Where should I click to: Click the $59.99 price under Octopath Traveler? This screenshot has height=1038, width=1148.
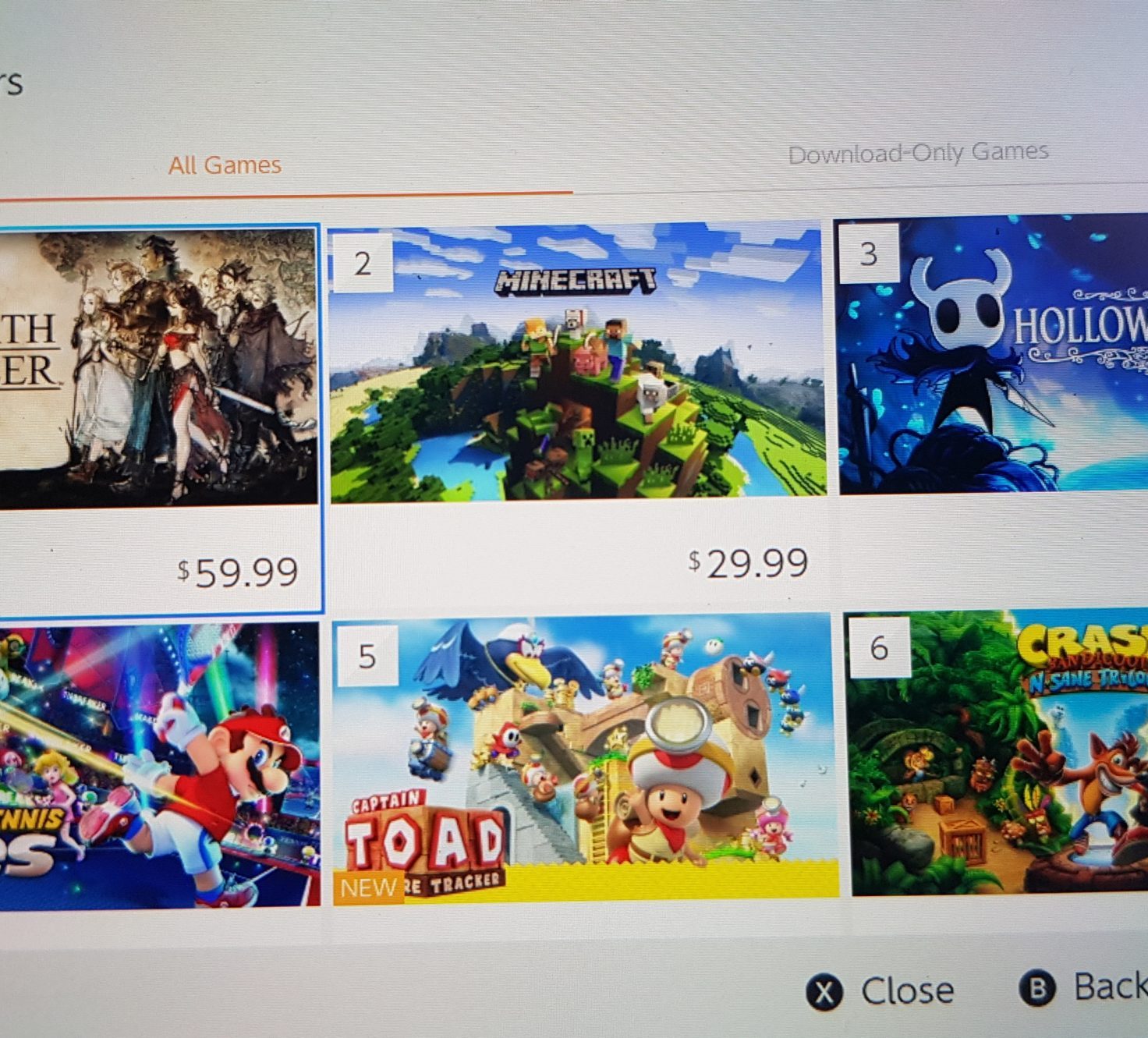(x=238, y=572)
